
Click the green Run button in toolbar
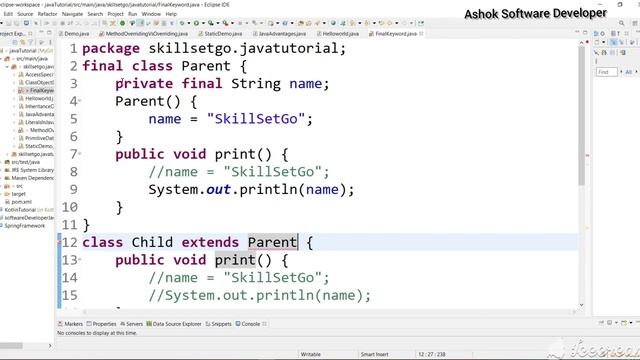(196, 23)
